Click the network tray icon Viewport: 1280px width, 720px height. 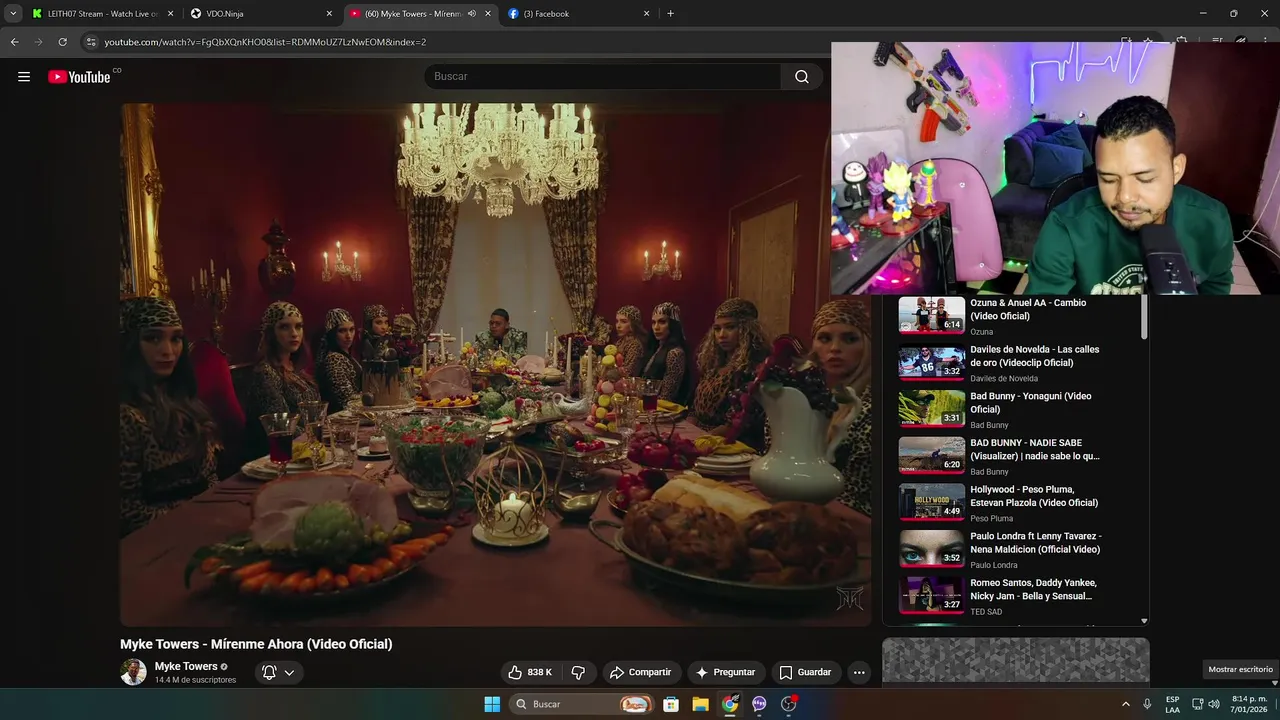pos(1197,704)
